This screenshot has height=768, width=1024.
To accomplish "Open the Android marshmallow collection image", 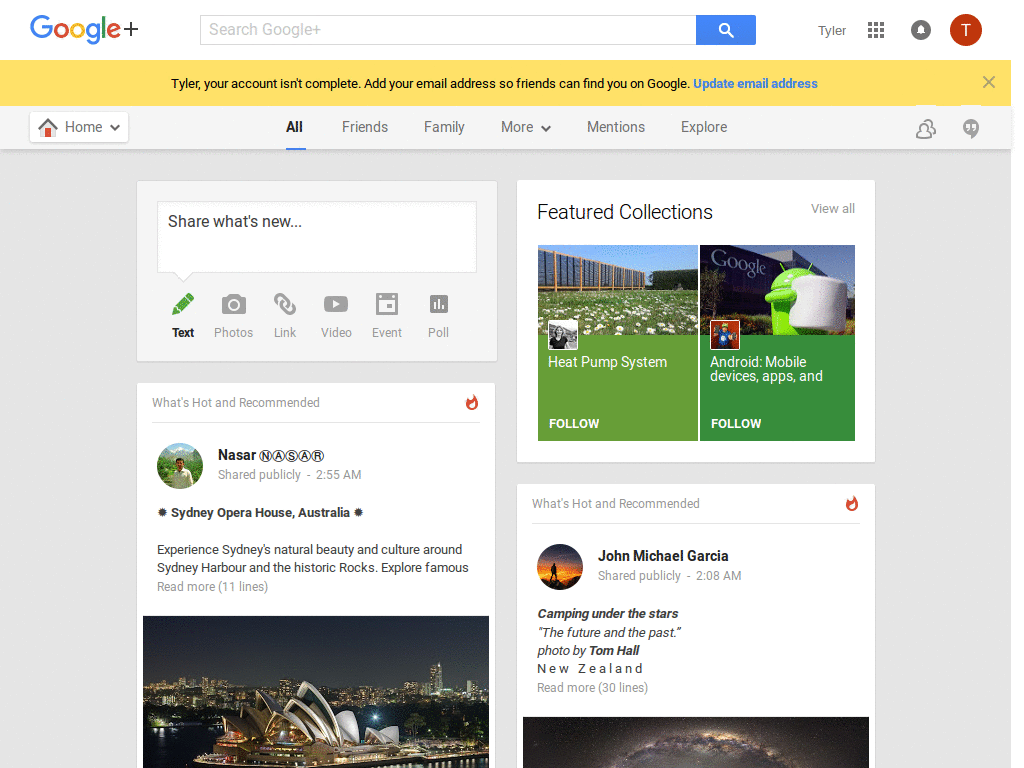I will (777, 289).
